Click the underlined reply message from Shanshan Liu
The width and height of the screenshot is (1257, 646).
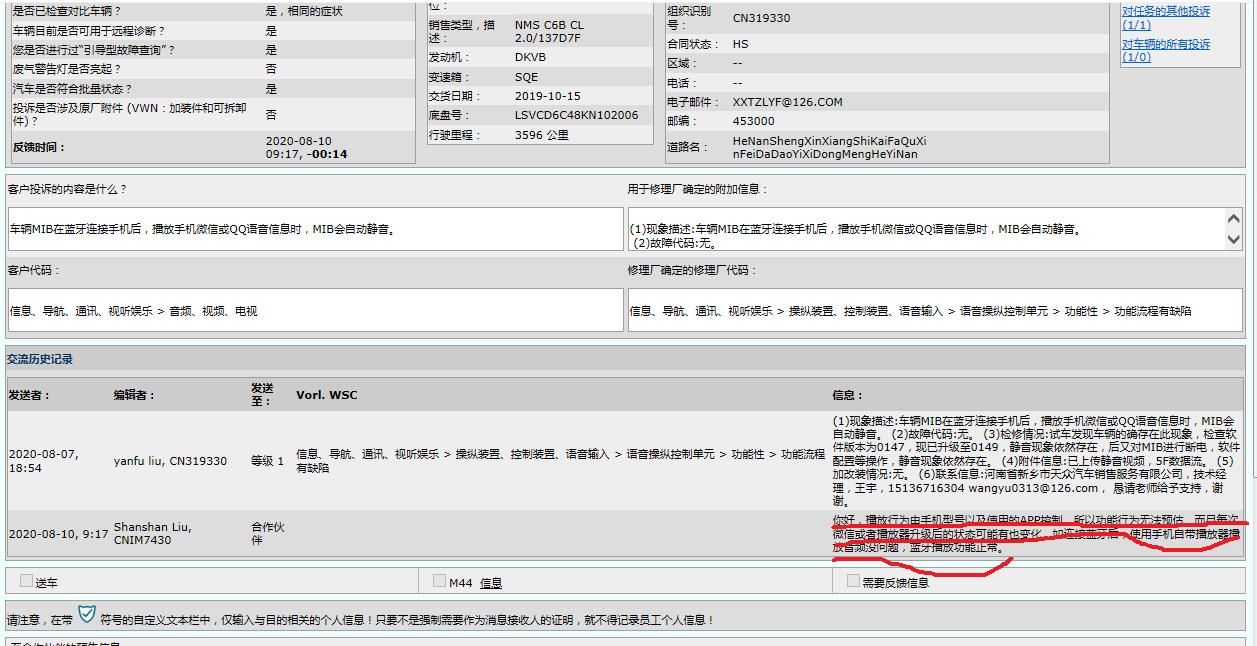pos(1036,534)
